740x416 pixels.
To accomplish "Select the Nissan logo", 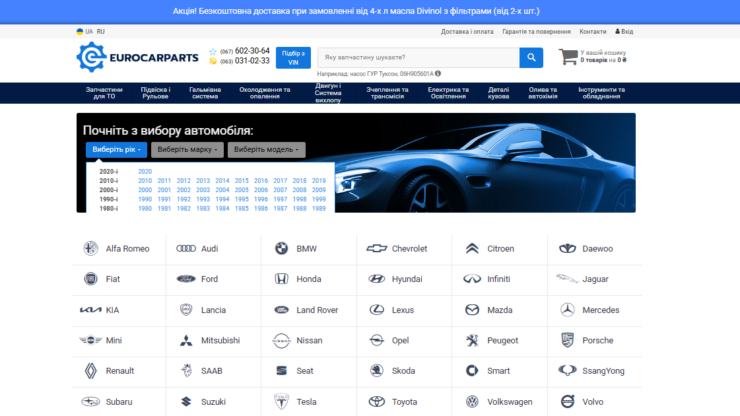I will click(281, 340).
